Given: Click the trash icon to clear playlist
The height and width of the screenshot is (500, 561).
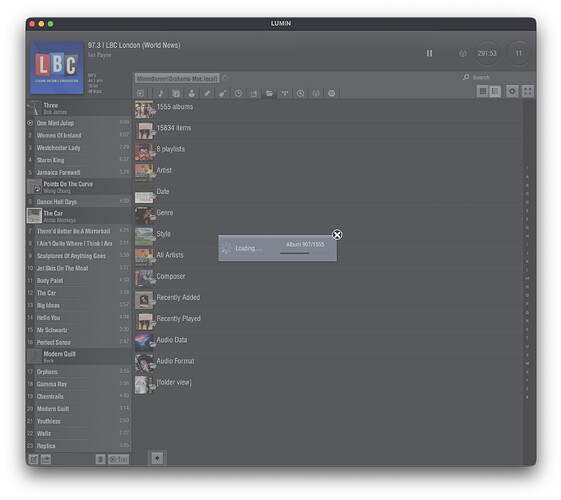Looking at the screenshot, I should point(101,459).
